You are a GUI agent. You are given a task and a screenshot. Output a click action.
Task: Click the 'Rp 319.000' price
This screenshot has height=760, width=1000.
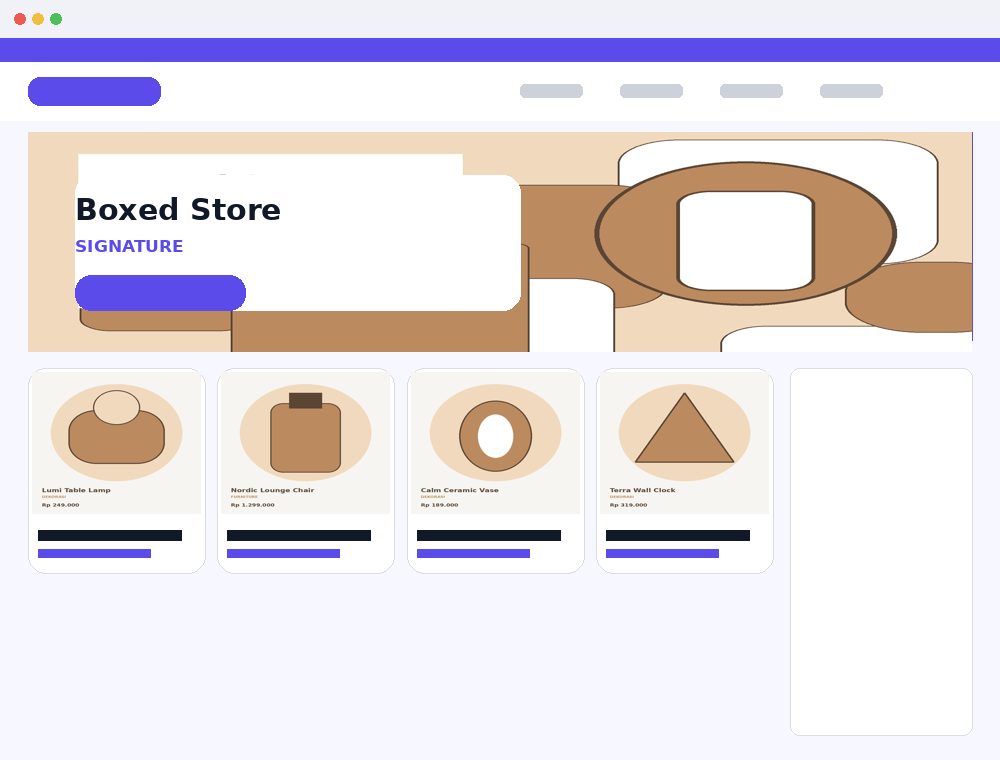tap(628, 505)
